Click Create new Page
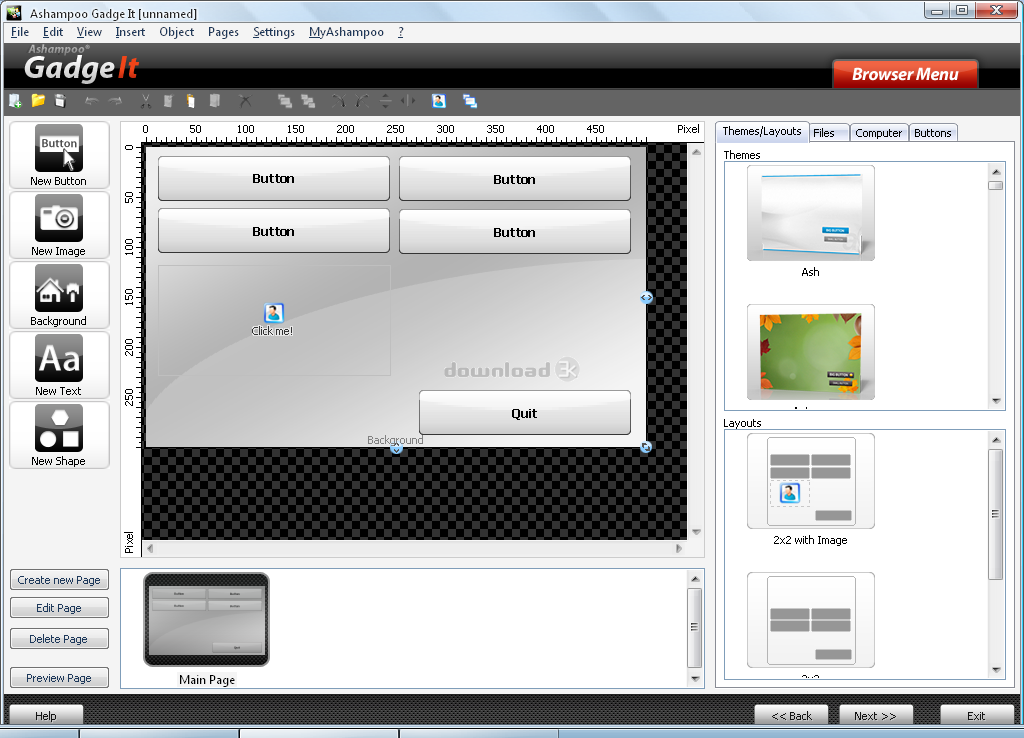 pos(59,580)
